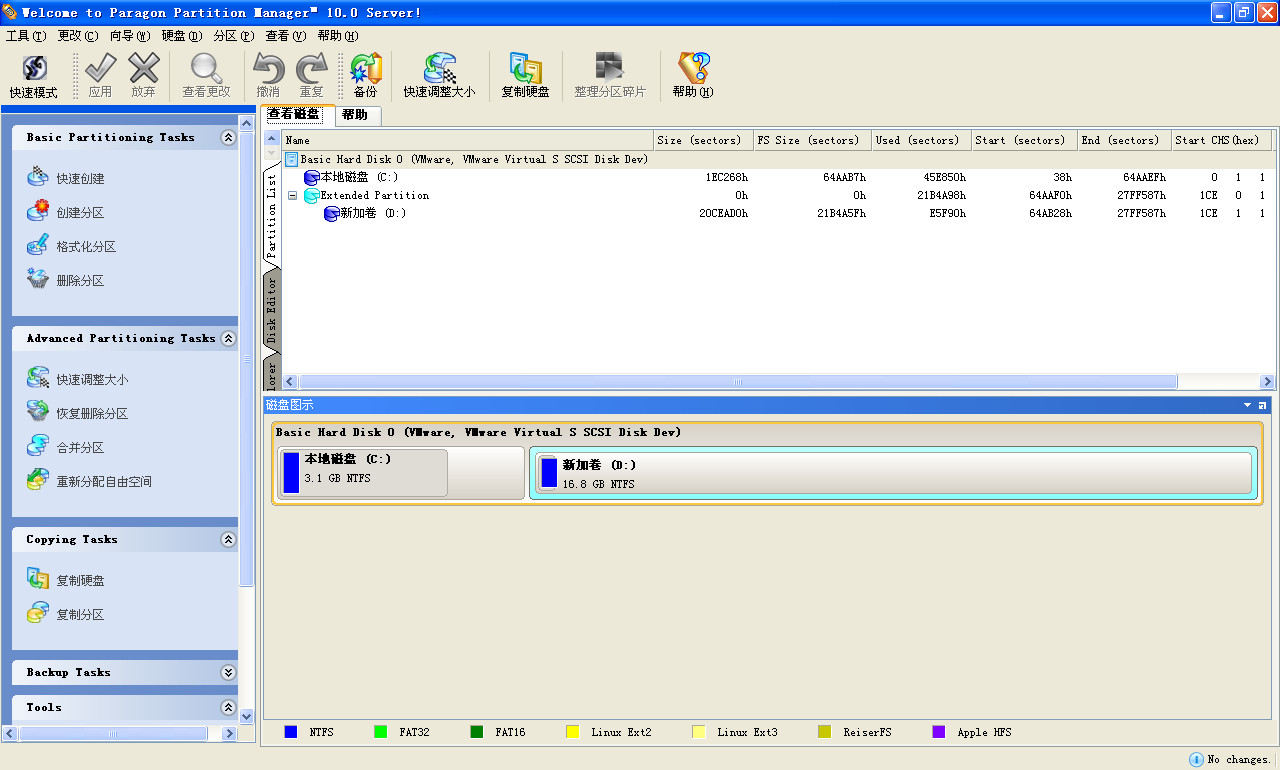1280x770 pixels.
Task: Select vertical Partition List tab
Action: (x=271, y=217)
